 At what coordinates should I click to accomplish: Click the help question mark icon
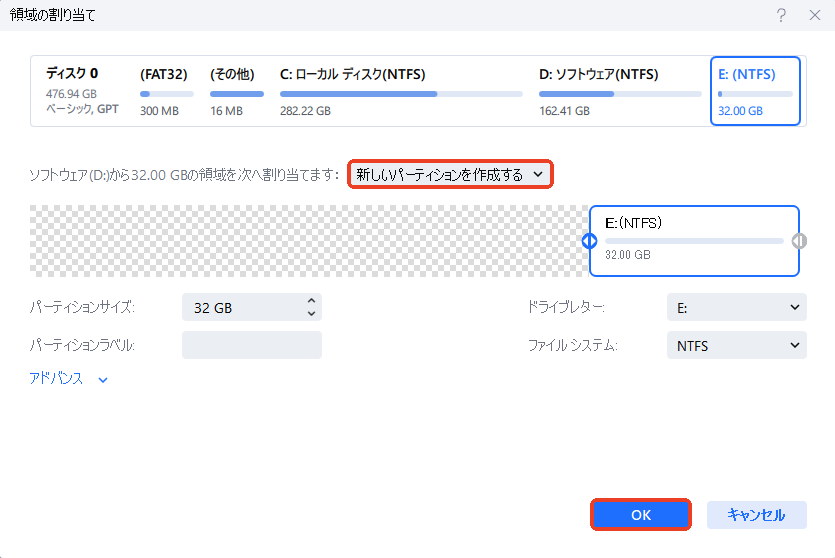tap(779, 15)
